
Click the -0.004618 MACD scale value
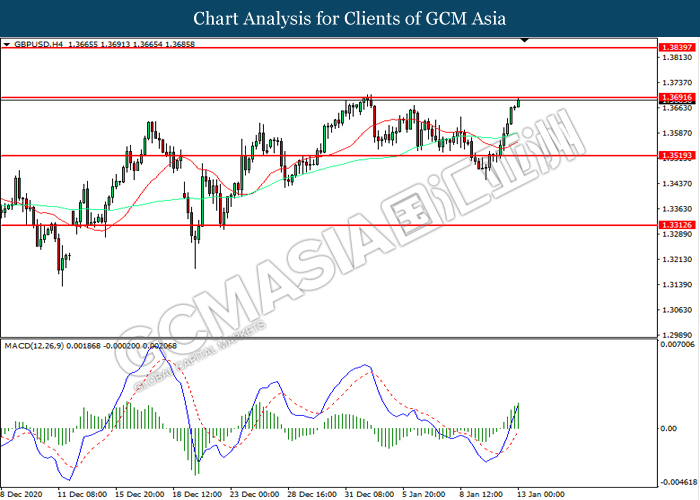point(679,482)
